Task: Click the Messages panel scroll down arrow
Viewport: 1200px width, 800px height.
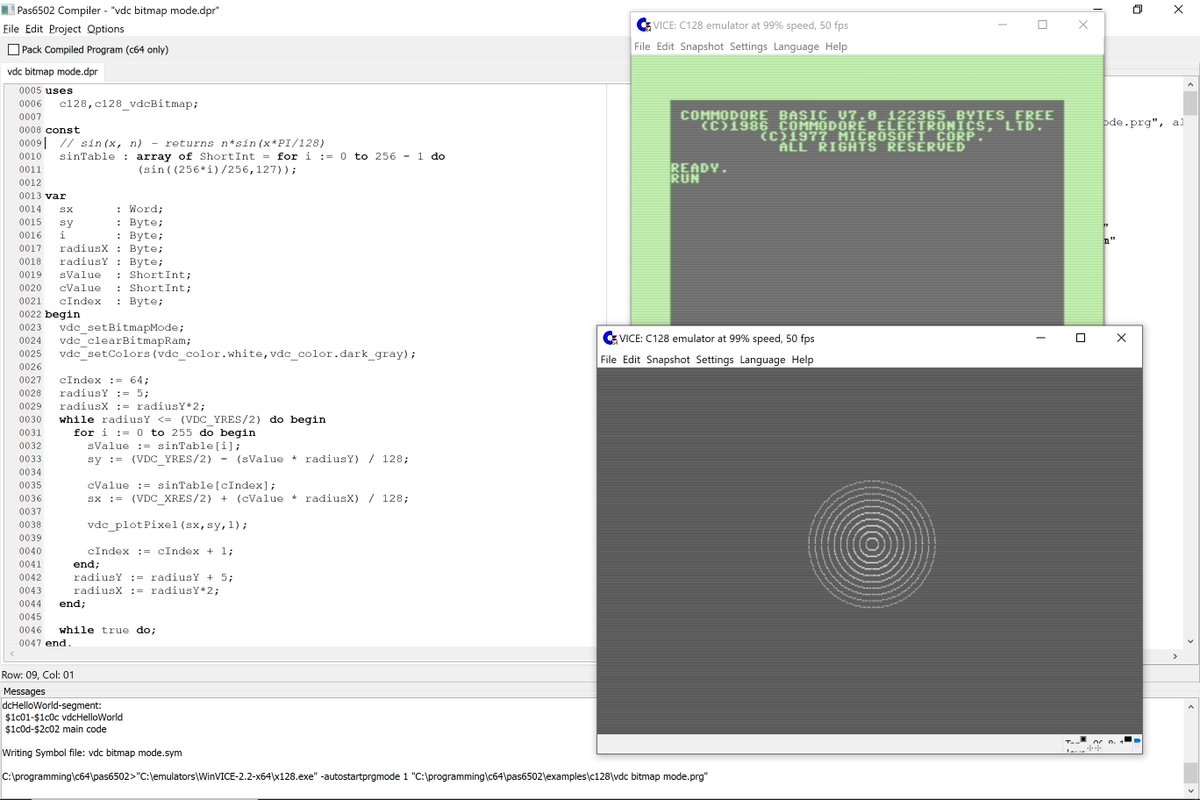Action: (x=1190, y=790)
